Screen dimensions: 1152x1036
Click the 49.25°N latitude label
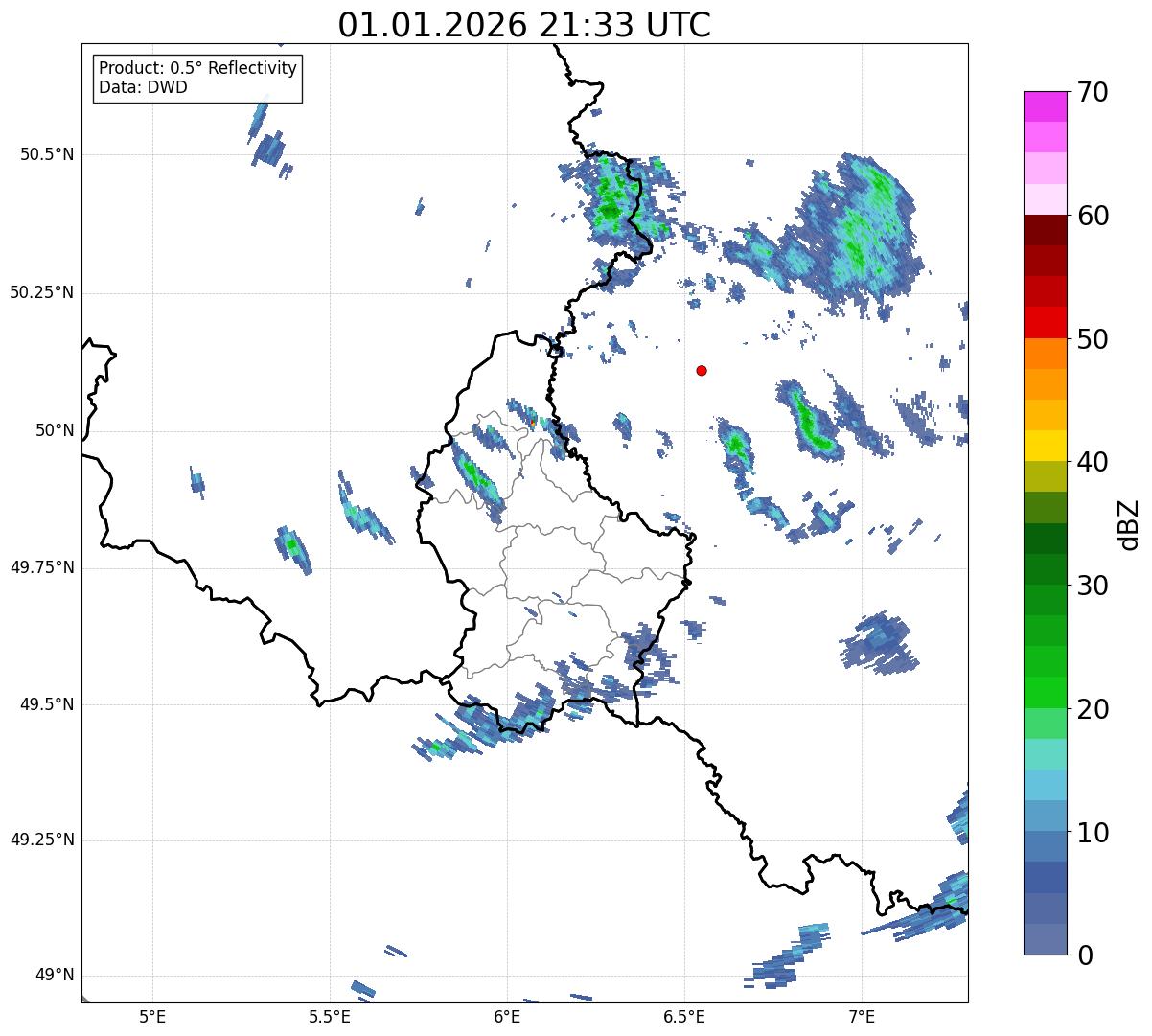pos(41,840)
